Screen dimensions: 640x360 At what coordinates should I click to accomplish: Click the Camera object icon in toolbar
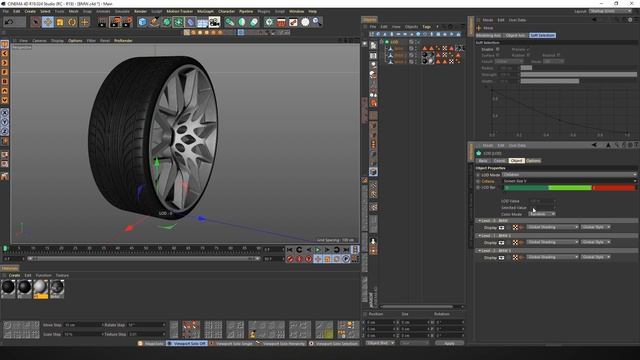coord(214,22)
